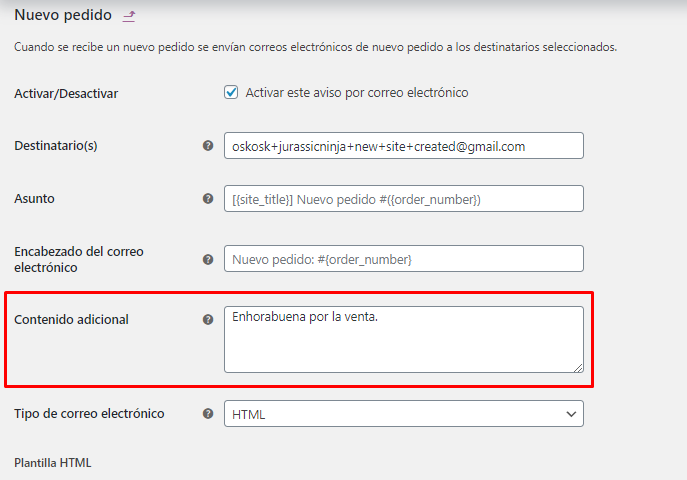Viewport: 687px width, 480px height.
Task: Click the 'Activar este aviso por correo electrónico' label text
Action: point(357,93)
